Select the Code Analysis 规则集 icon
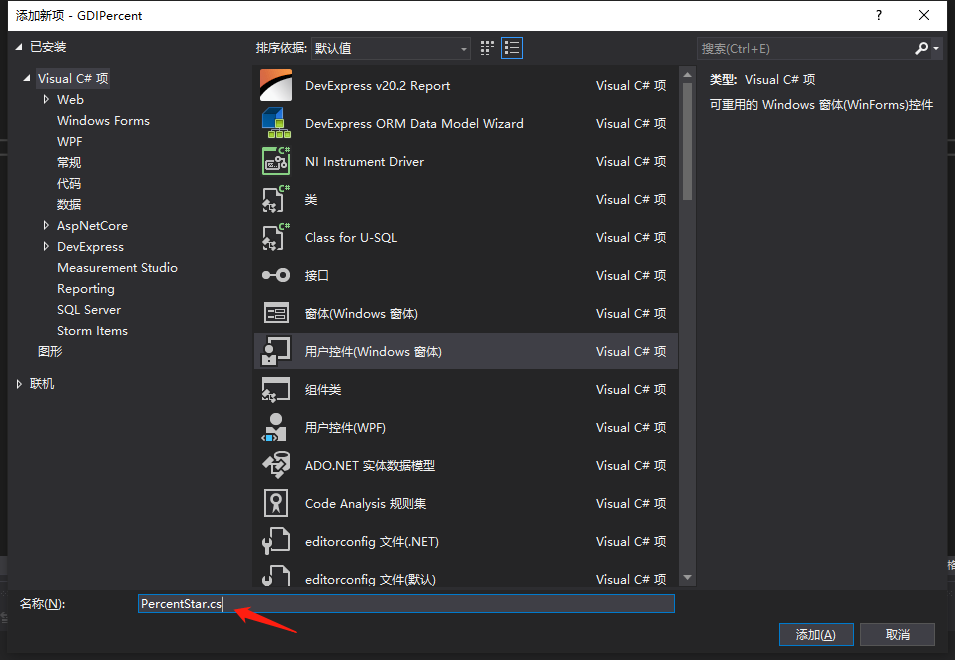955x660 pixels. [x=276, y=504]
